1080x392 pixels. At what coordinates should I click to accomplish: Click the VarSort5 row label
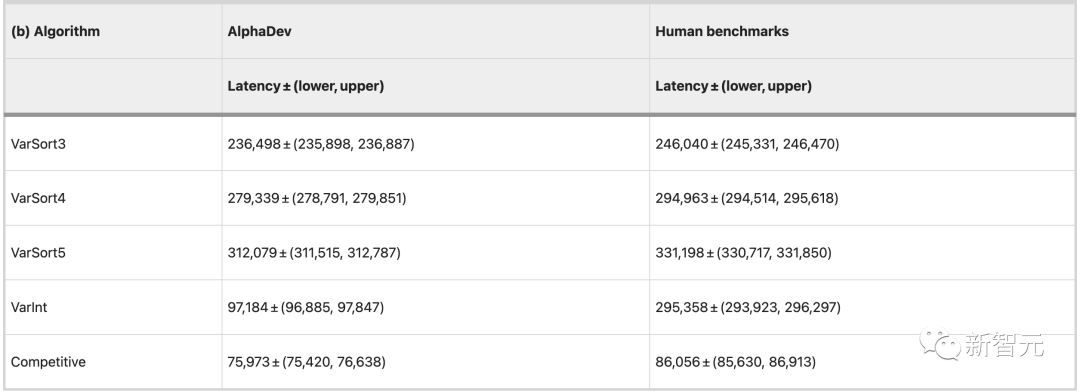pos(39,253)
